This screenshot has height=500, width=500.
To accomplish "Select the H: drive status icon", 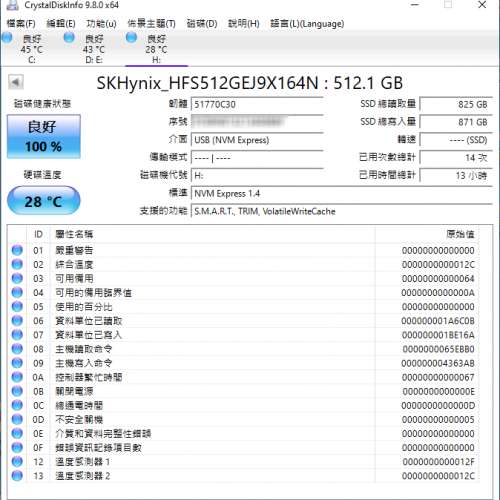I will 131,38.
